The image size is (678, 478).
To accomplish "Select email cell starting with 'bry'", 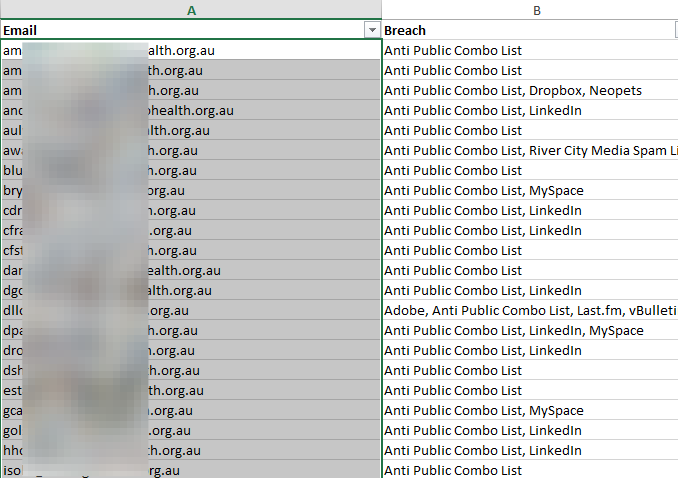I will click(x=191, y=190).
